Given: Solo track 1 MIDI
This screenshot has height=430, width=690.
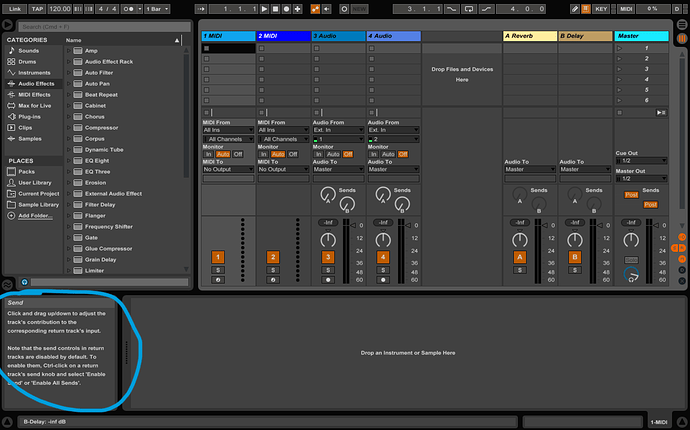Looking at the screenshot, I should (218, 270).
